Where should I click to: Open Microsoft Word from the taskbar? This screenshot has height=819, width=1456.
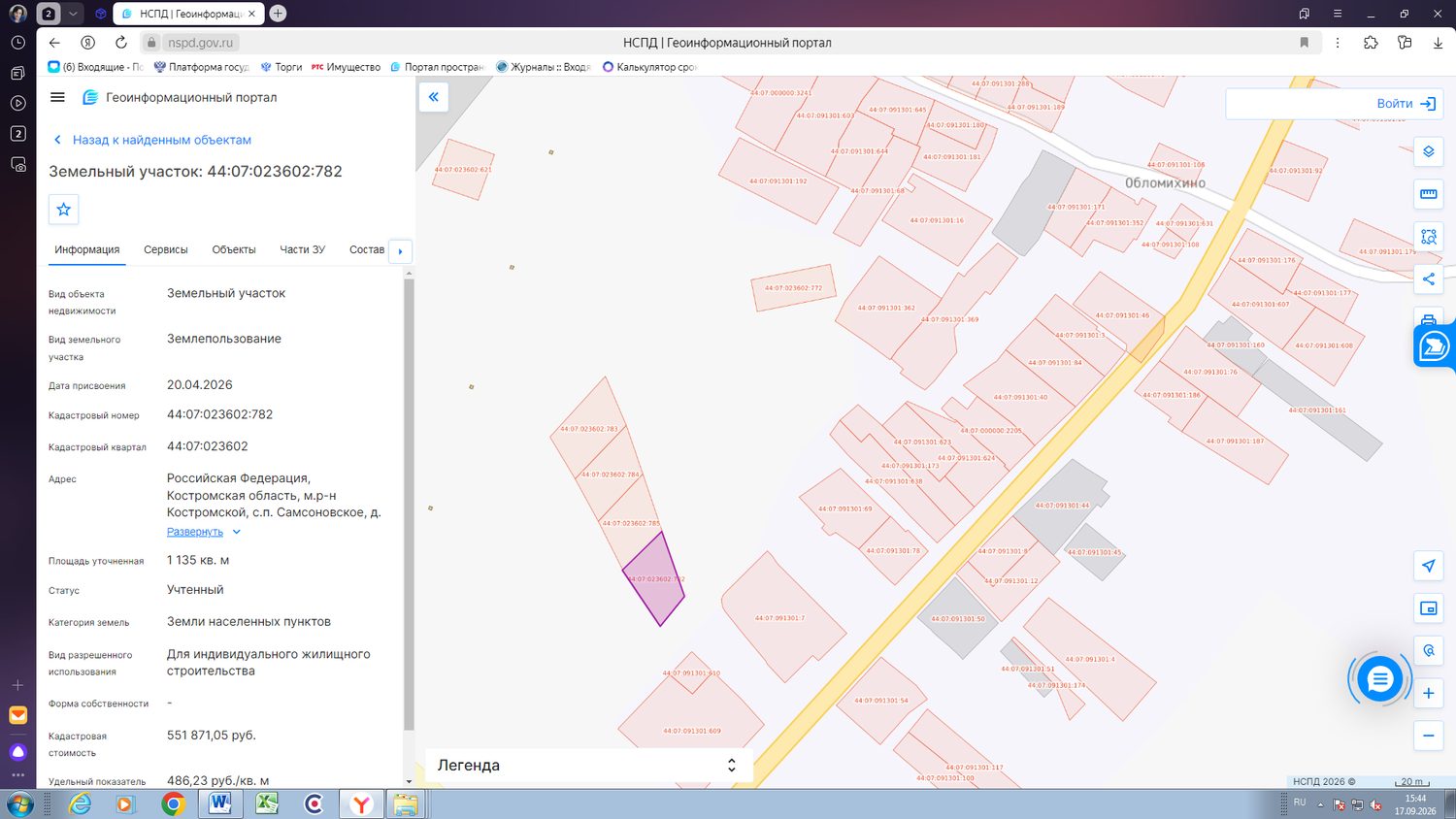220,803
